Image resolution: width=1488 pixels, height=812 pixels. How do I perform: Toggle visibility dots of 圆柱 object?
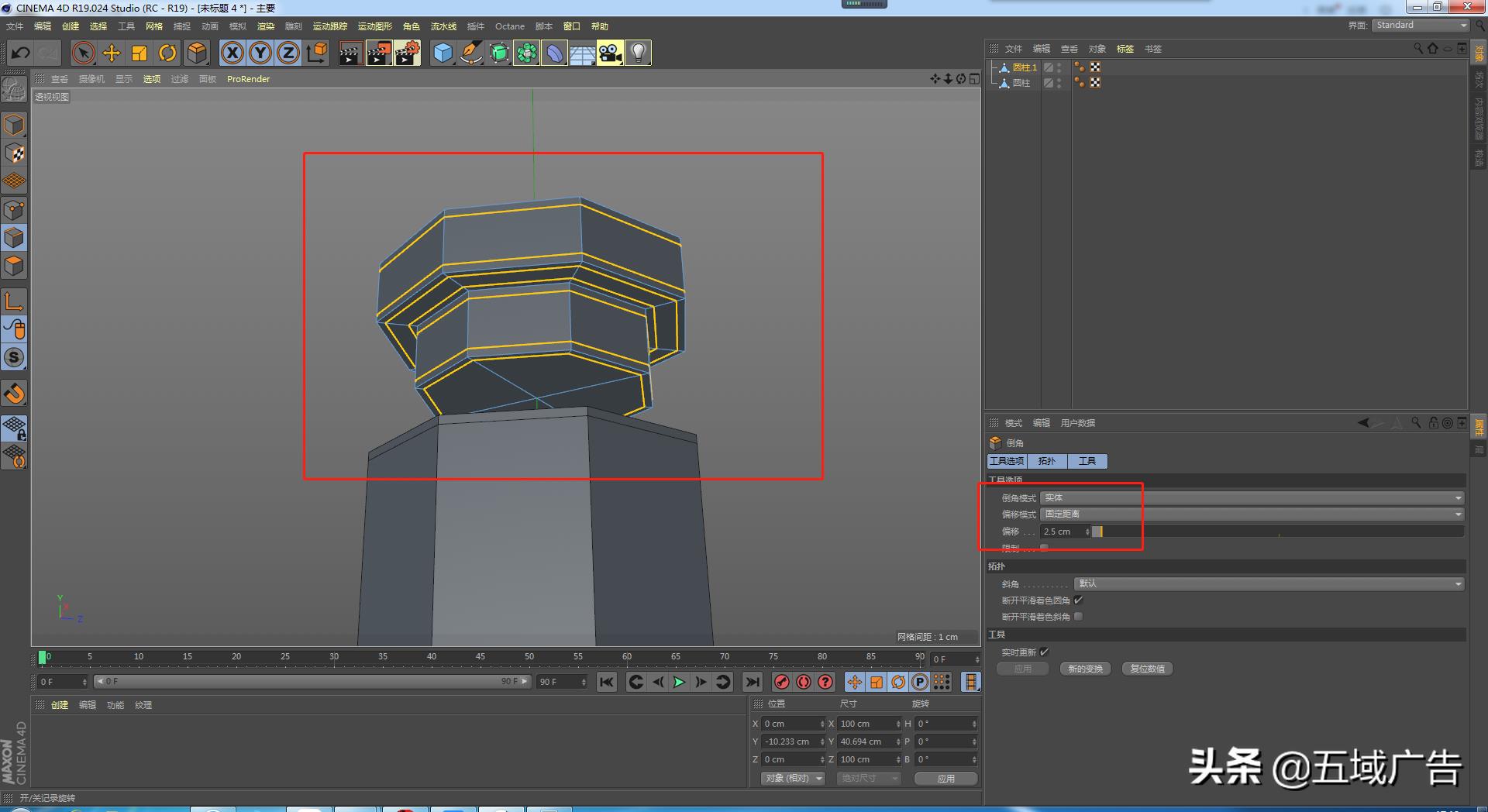[x=1059, y=83]
